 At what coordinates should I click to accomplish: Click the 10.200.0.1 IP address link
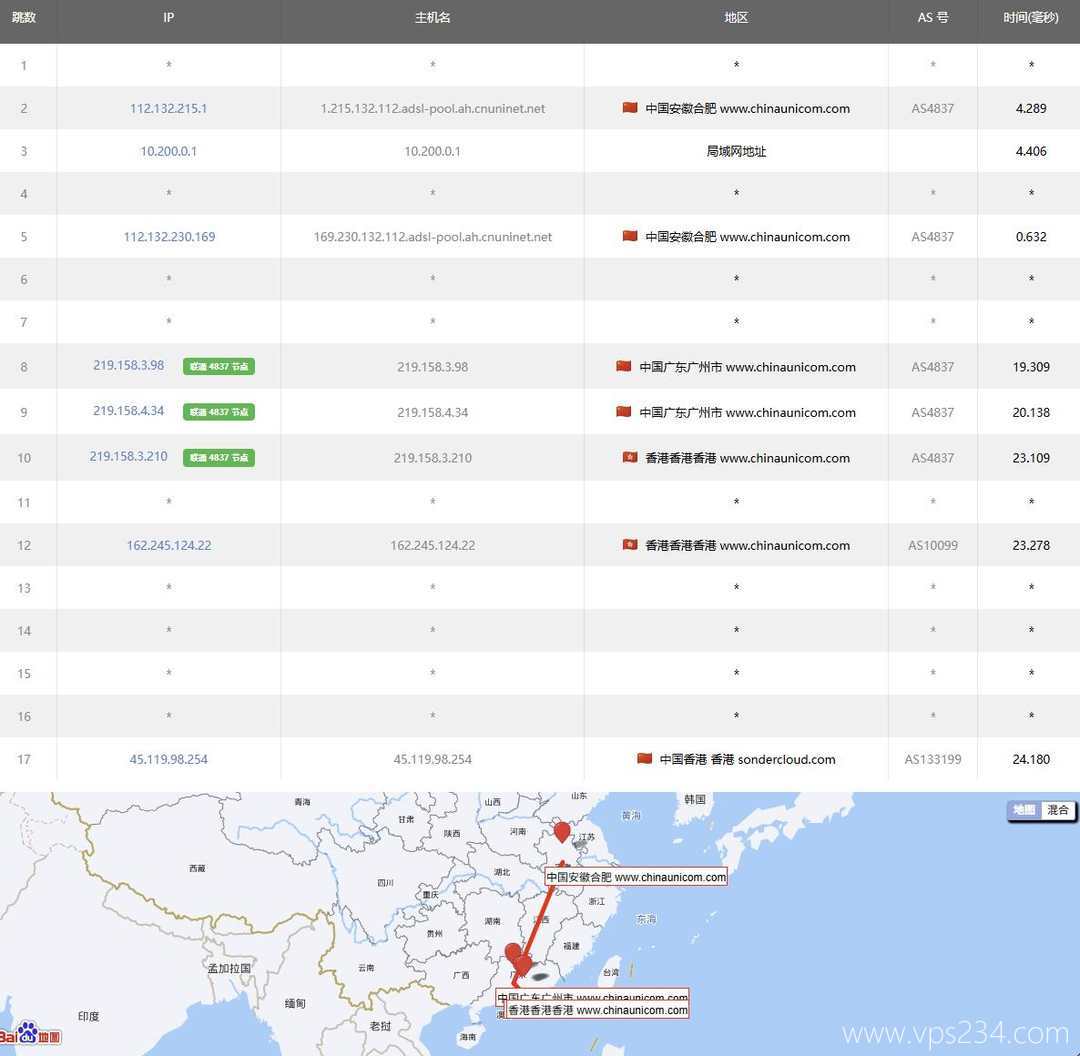[168, 151]
